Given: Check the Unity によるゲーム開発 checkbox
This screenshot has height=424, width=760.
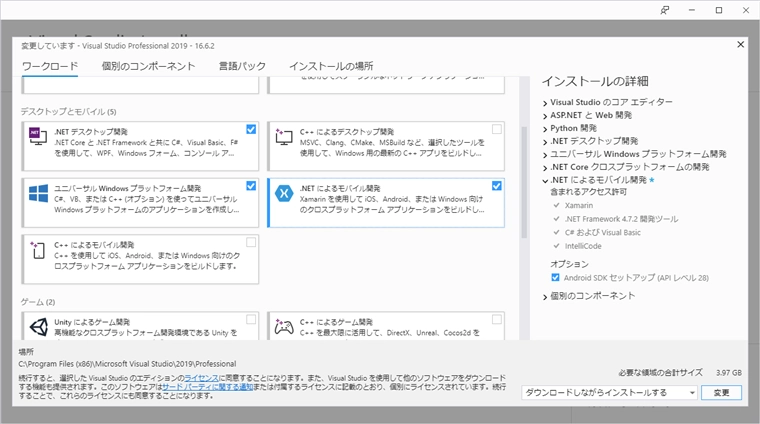Looking at the screenshot, I should 251,319.
